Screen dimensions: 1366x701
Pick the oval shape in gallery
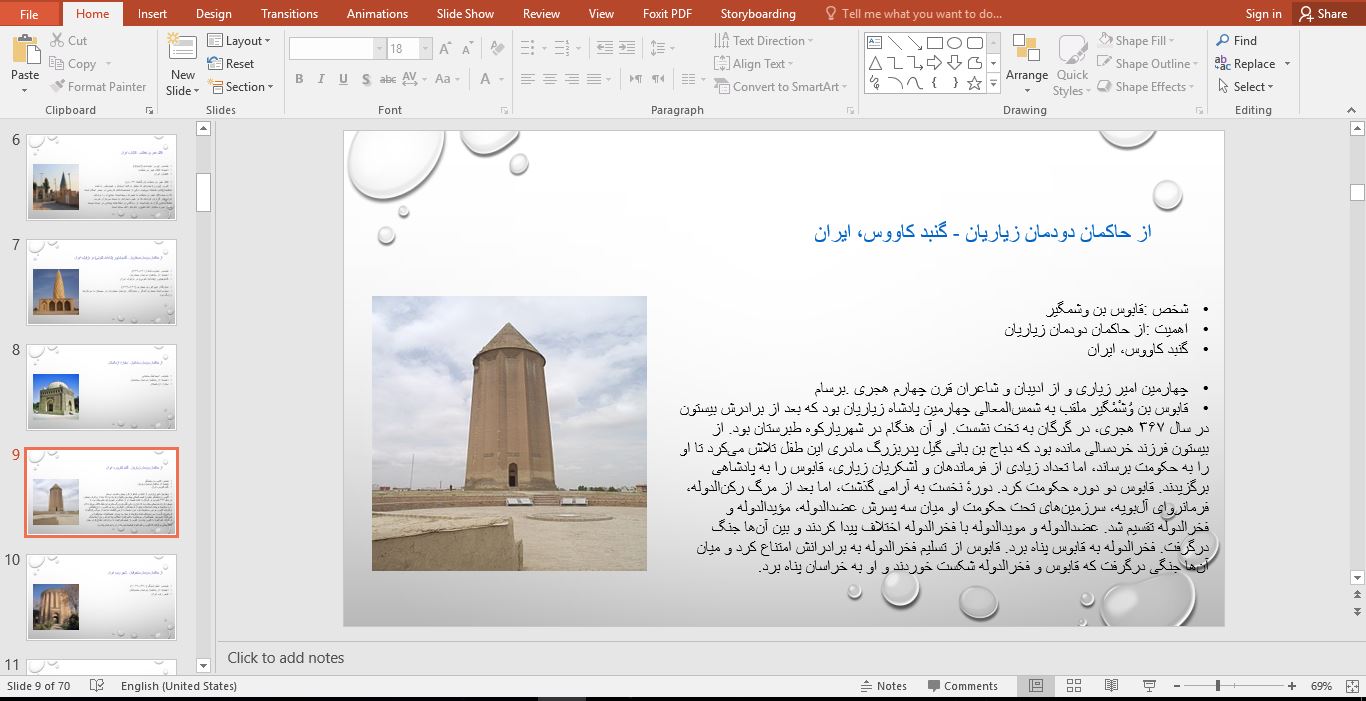(954, 42)
